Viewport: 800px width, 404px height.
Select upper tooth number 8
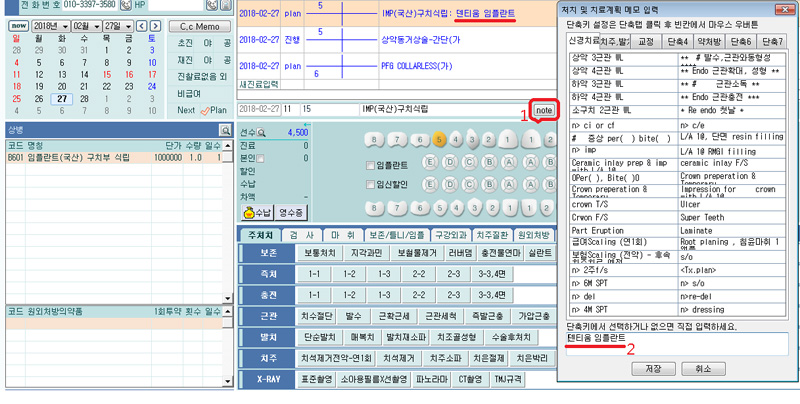tap(375, 139)
